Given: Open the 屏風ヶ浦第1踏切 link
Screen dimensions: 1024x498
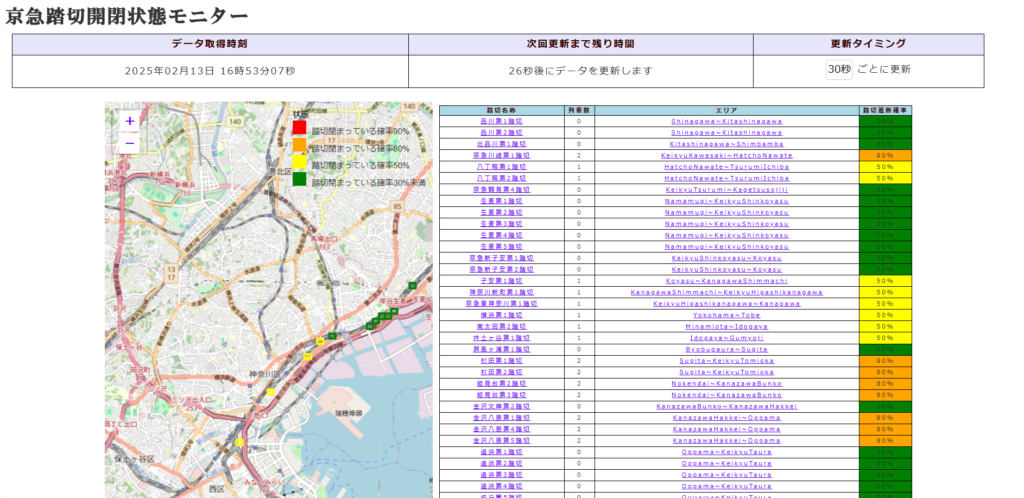Looking at the screenshot, I should click(x=502, y=349).
